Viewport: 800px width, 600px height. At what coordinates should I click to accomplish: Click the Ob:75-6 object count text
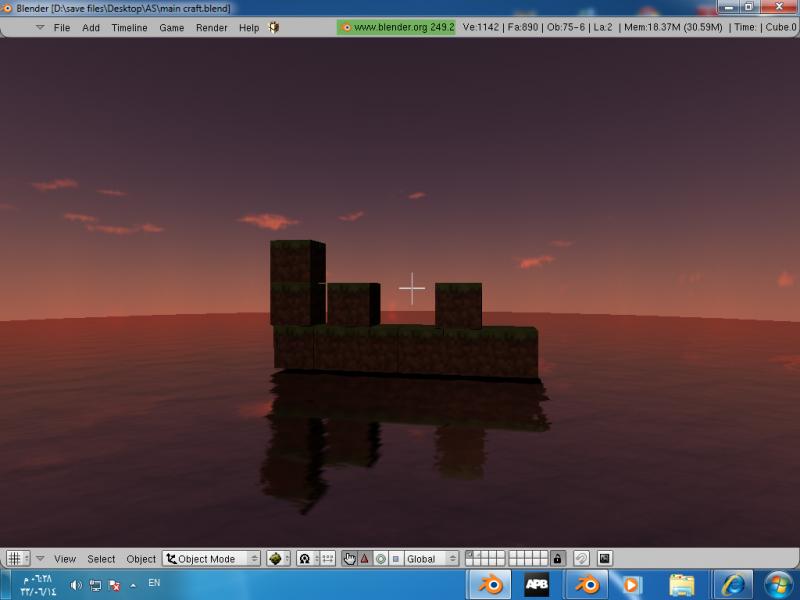coord(566,27)
